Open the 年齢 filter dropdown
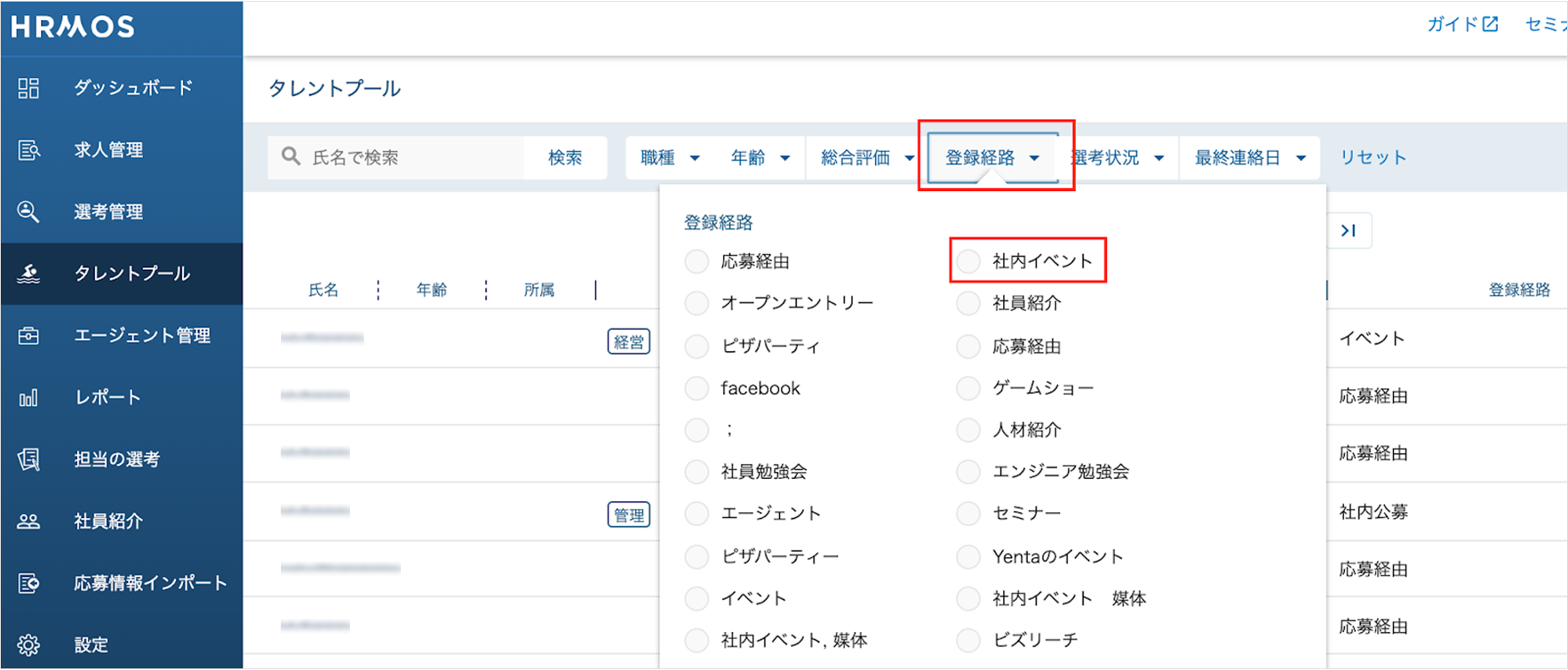1568x670 pixels. click(x=760, y=158)
